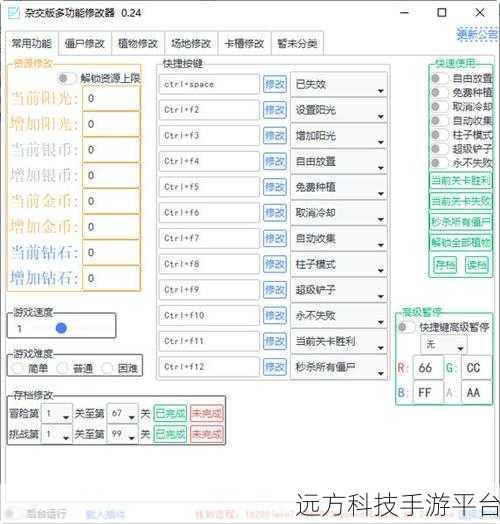Toggle 后台运行 switch at bottom
Image resolution: width=500 pixels, height=524 pixels.
coord(13,514)
